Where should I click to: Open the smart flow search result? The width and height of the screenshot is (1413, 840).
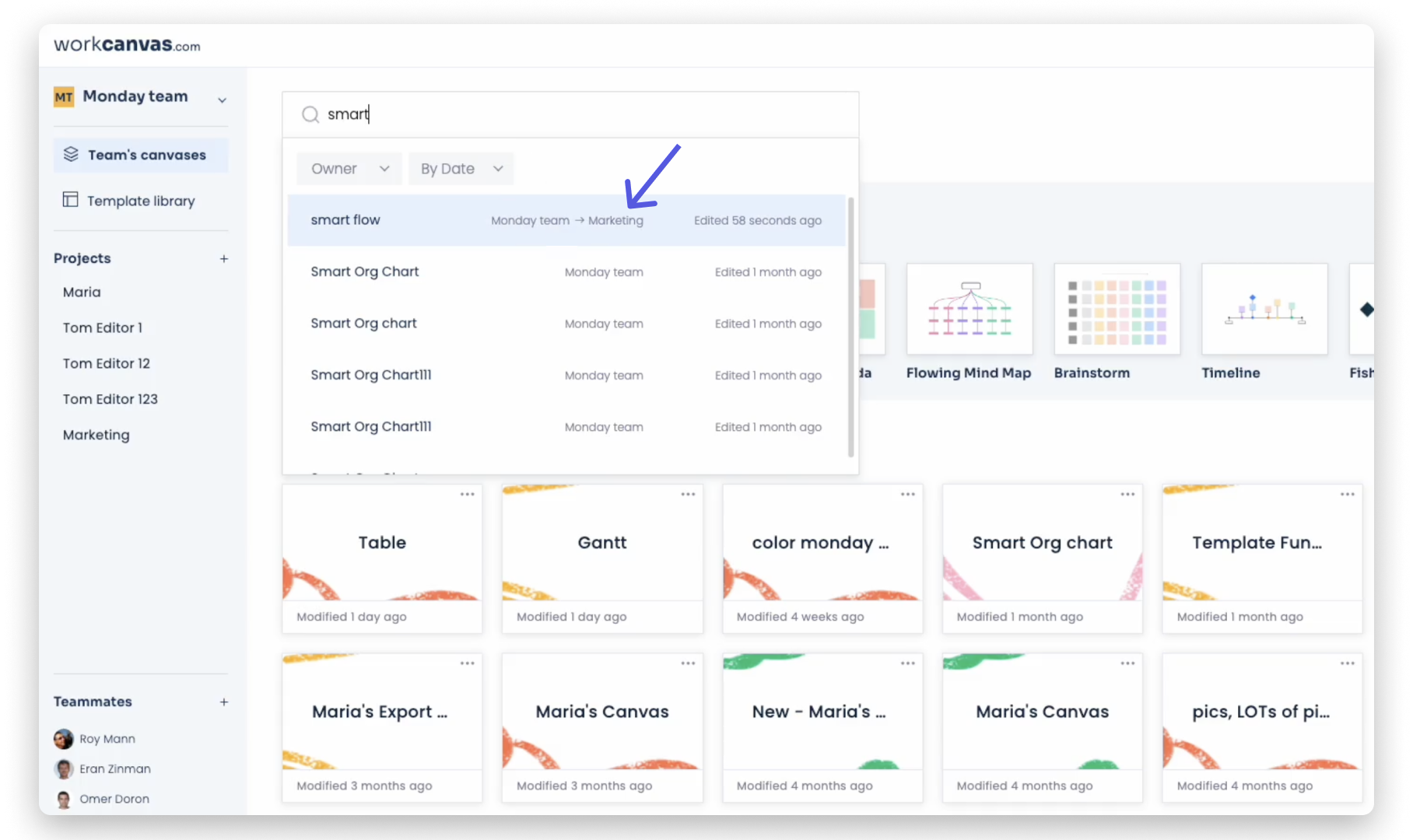[345, 219]
